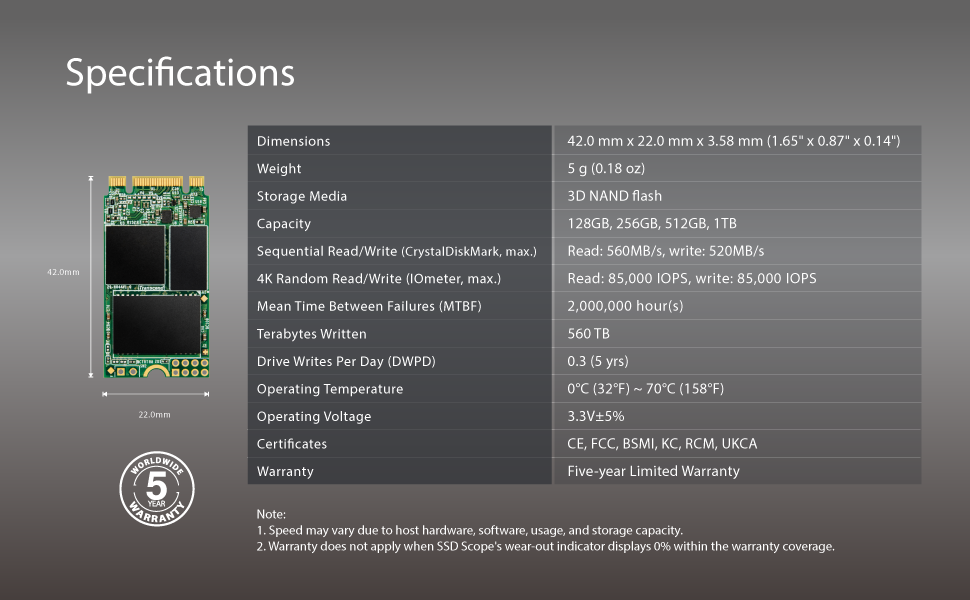Image resolution: width=970 pixels, height=600 pixels.
Task: Click the 22.0mm dimension label
Action: click(x=155, y=413)
